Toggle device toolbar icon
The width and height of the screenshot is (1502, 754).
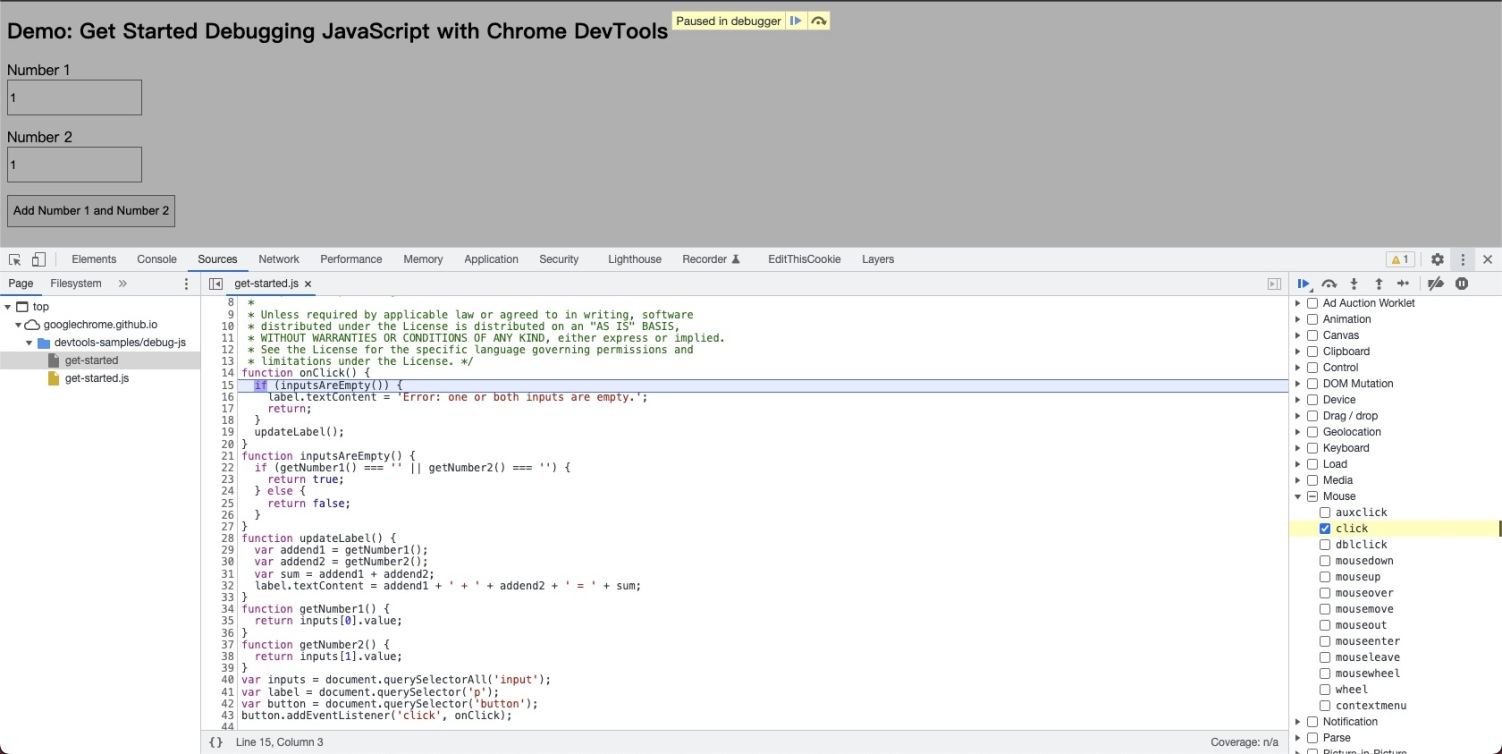(x=38, y=259)
